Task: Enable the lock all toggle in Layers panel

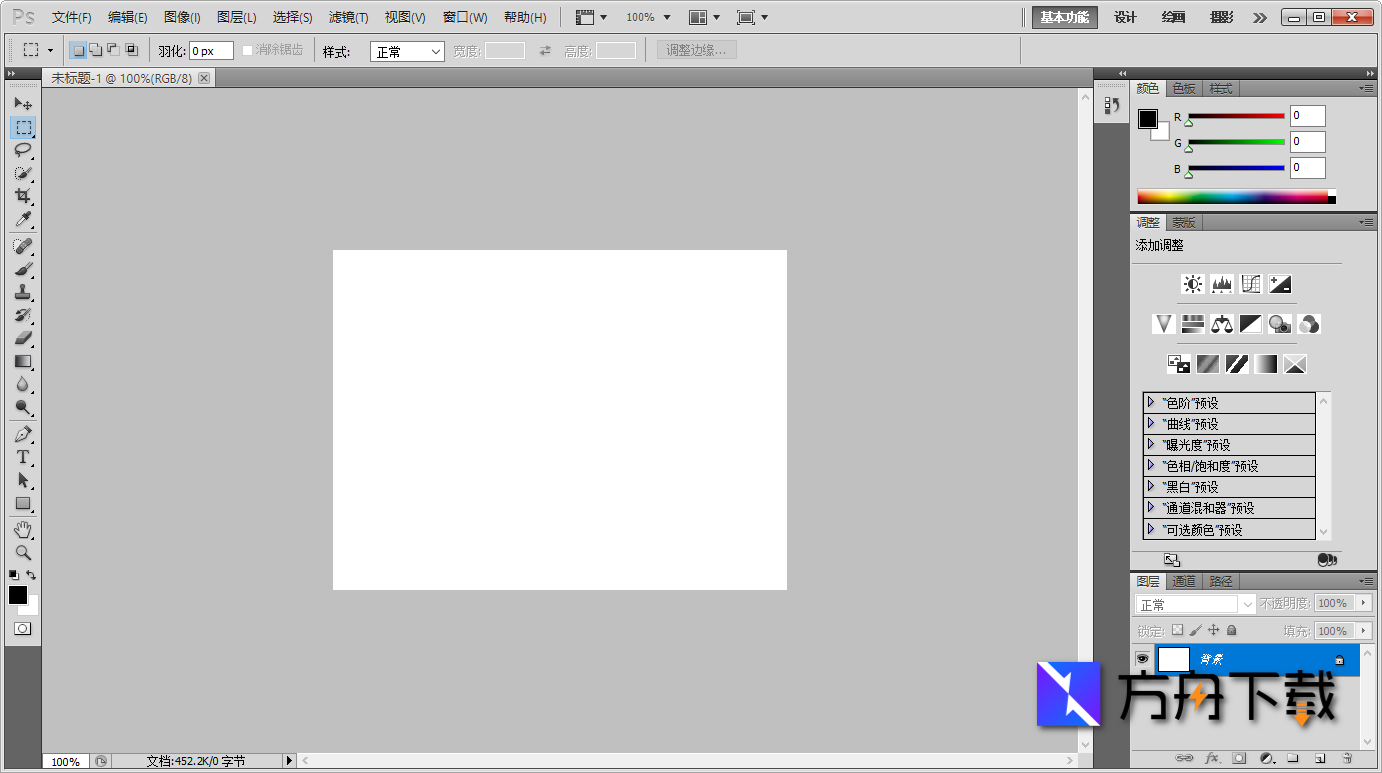Action: [x=1232, y=630]
